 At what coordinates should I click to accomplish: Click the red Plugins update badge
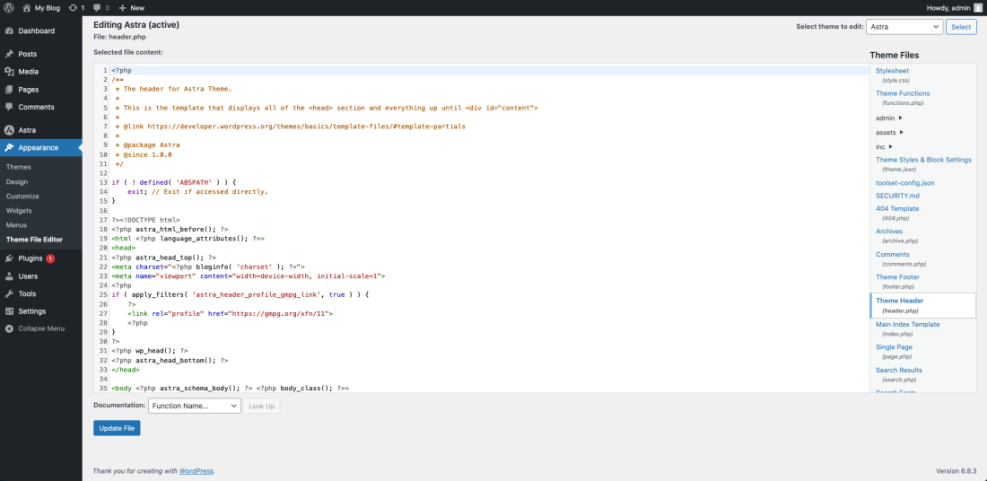point(50,258)
